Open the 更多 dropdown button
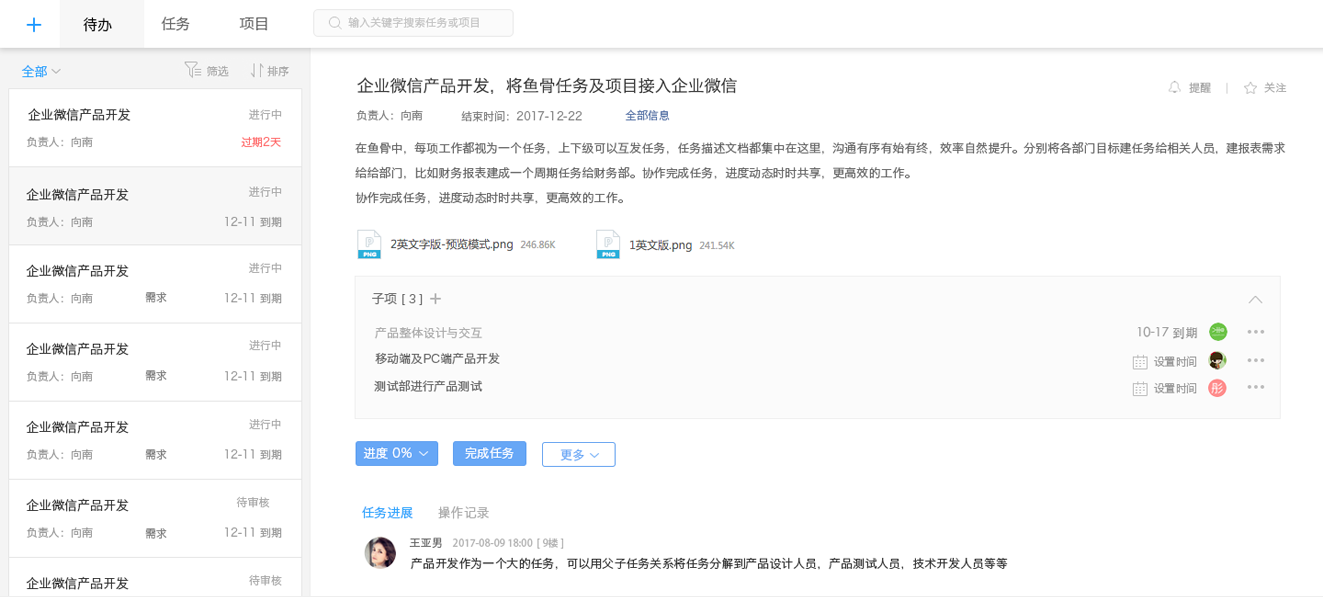This screenshot has width=1323, height=597. pos(578,454)
